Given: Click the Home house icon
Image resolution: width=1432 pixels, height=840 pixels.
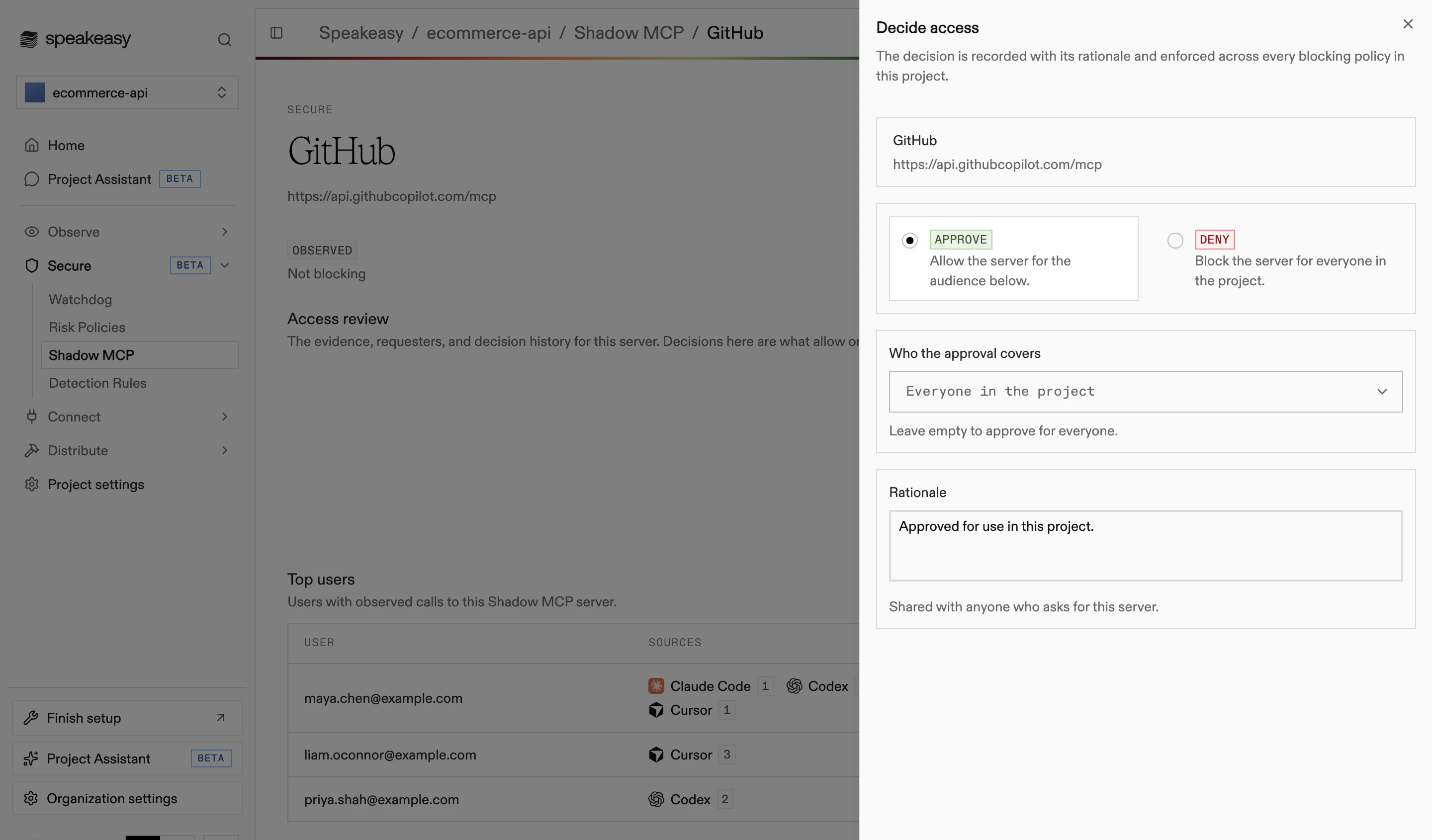Looking at the screenshot, I should (32, 146).
